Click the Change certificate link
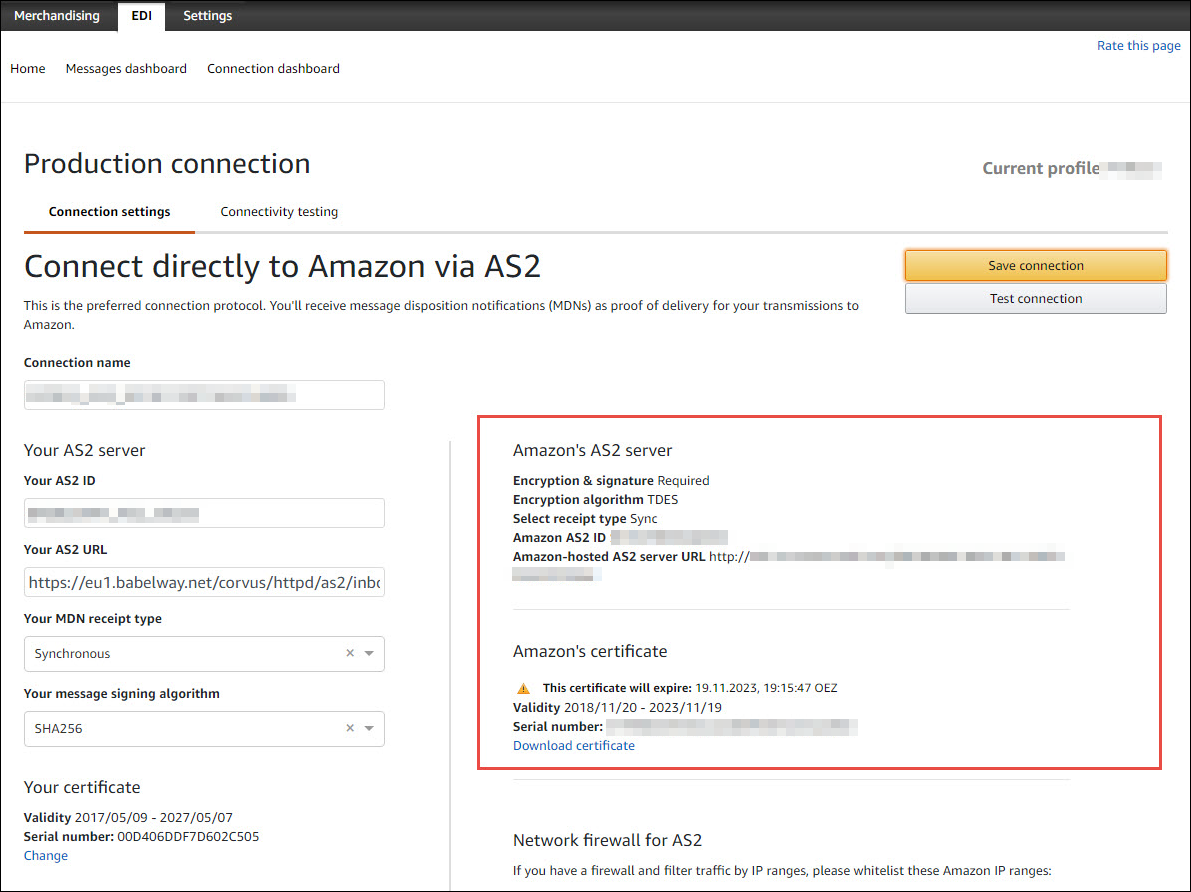This screenshot has height=892, width=1191. click(46, 856)
